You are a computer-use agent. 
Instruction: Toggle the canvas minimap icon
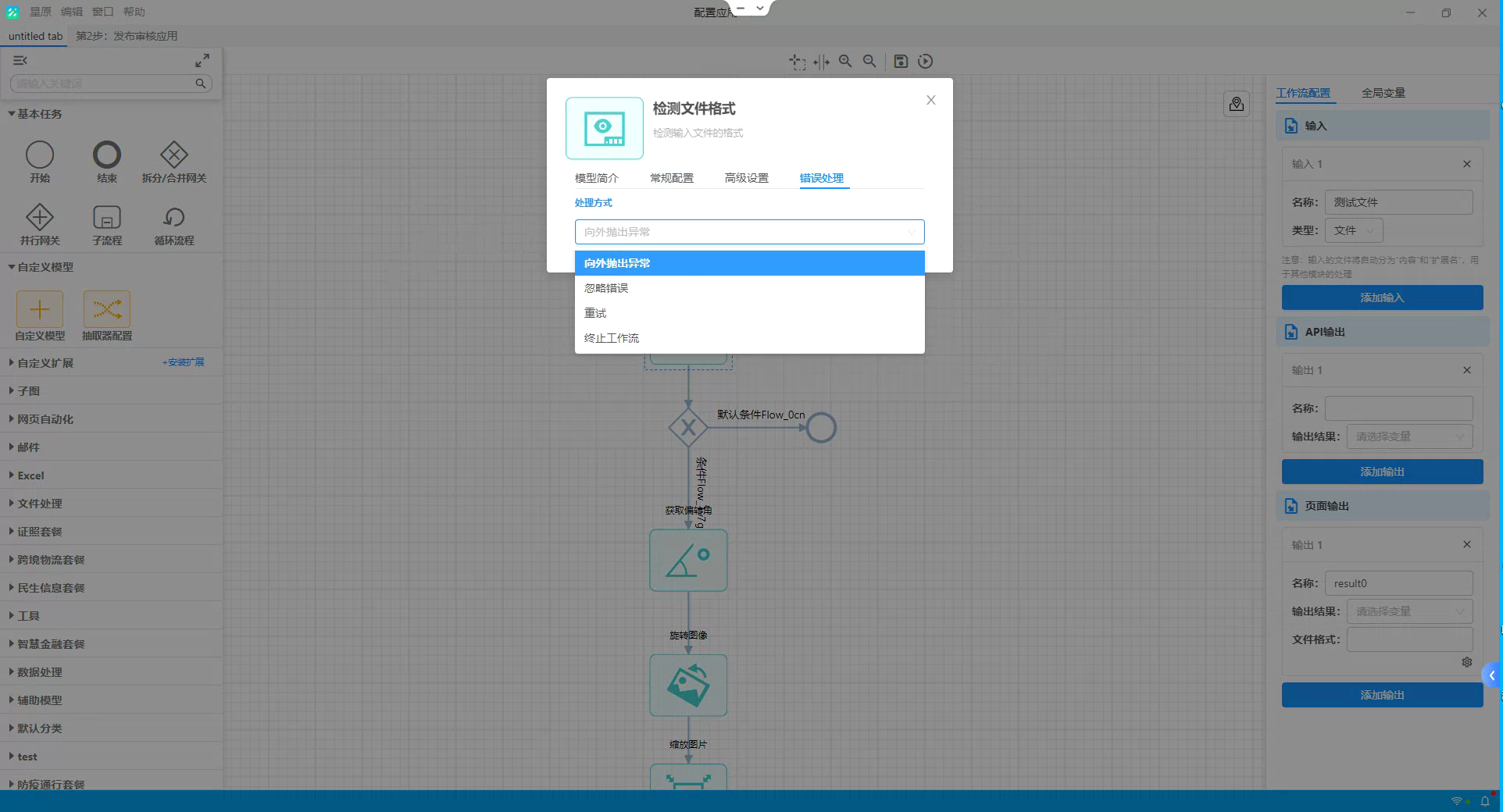(1237, 104)
